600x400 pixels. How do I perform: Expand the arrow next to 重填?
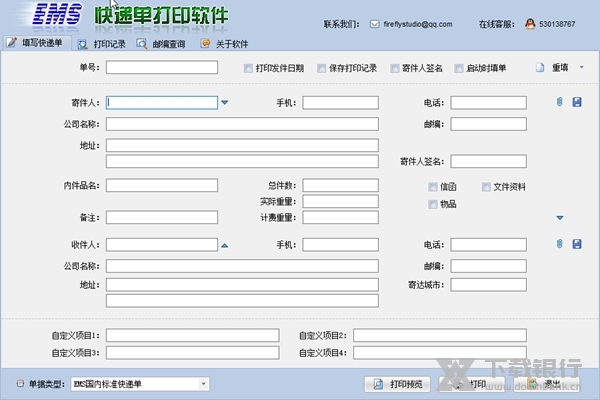582,67
